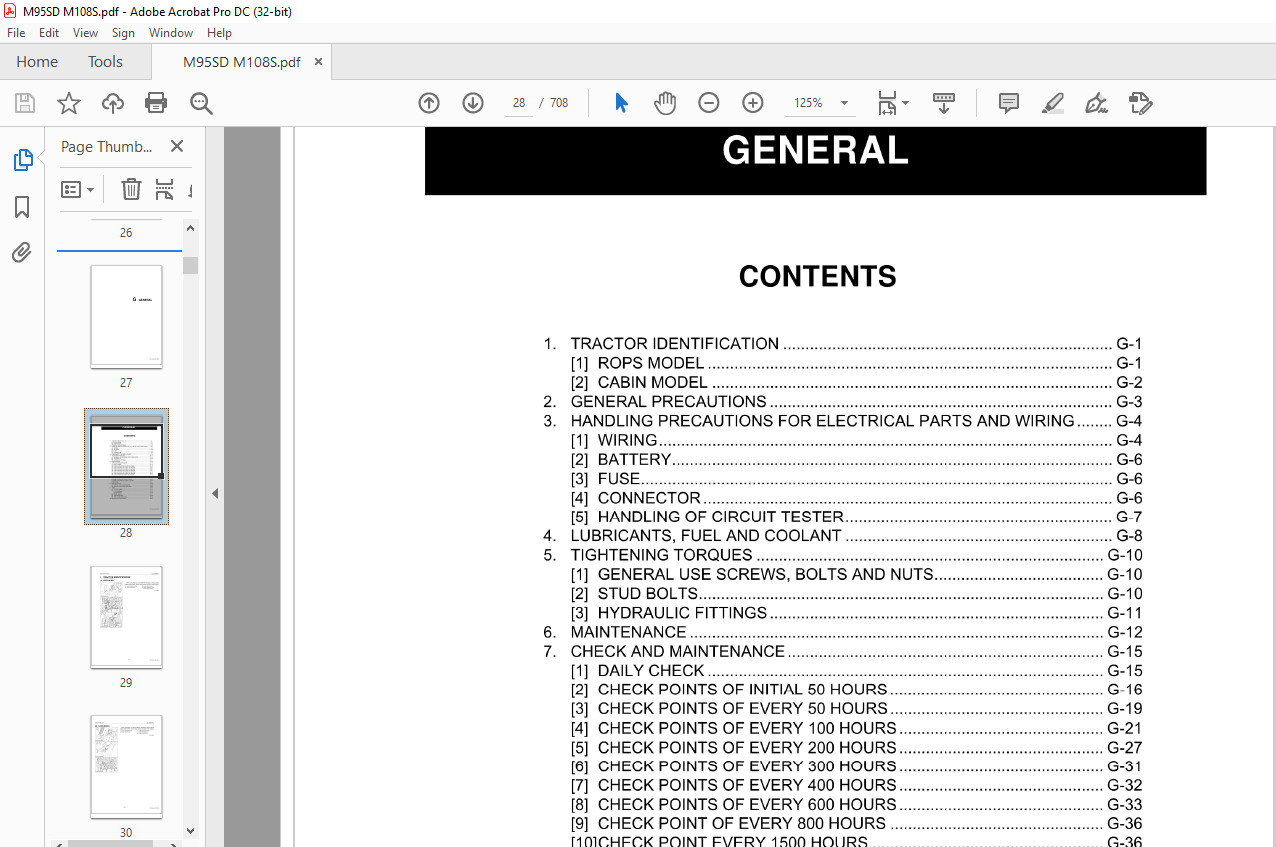Click HYDRAULIC FITTINGS contents entry

tap(856, 613)
